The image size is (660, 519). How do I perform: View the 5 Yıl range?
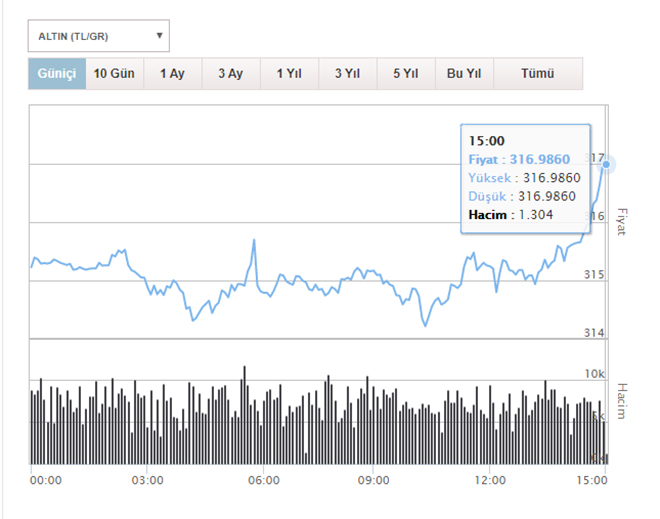click(x=405, y=74)
